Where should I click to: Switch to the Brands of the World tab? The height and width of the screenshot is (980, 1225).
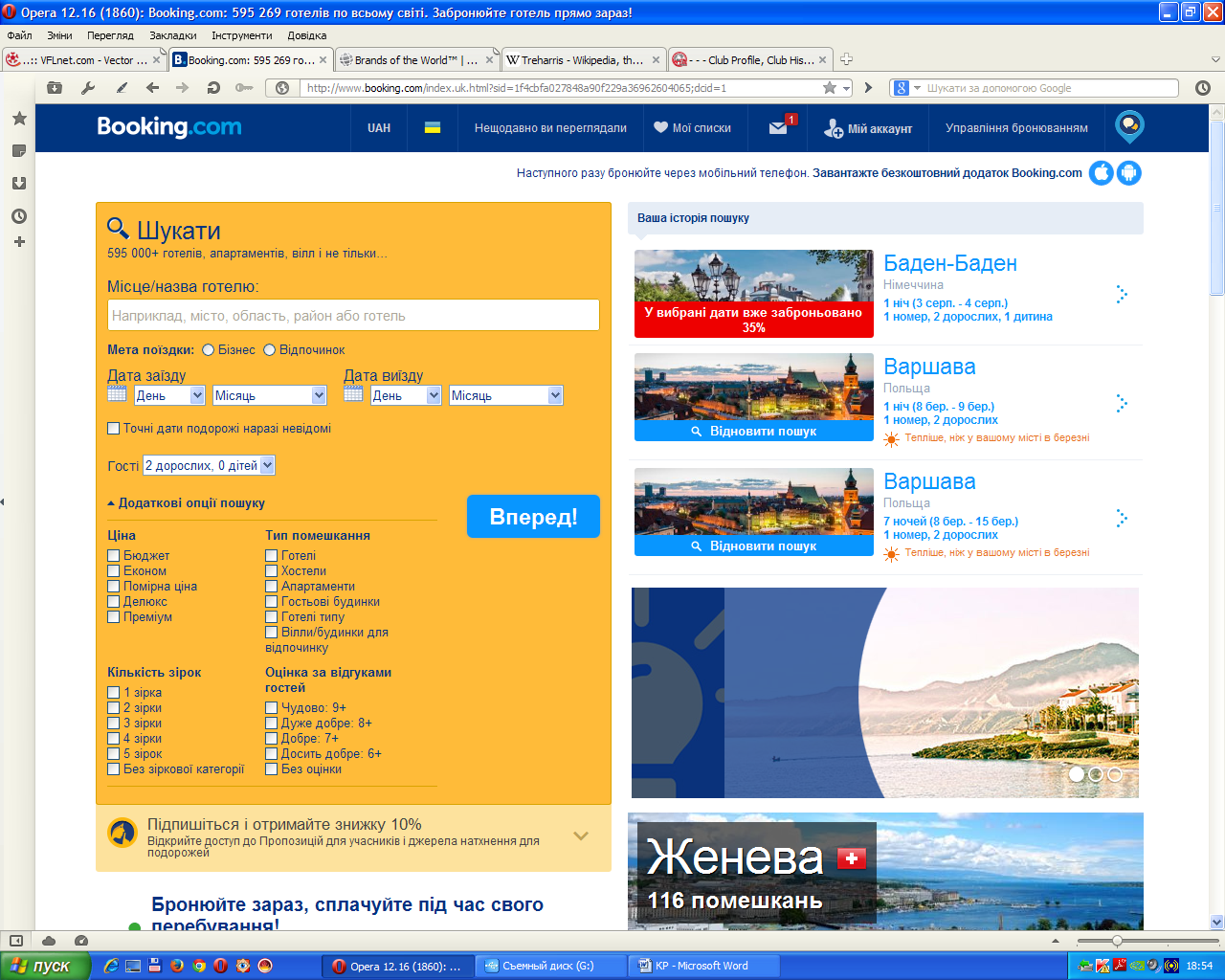click(x=417, y=59)
